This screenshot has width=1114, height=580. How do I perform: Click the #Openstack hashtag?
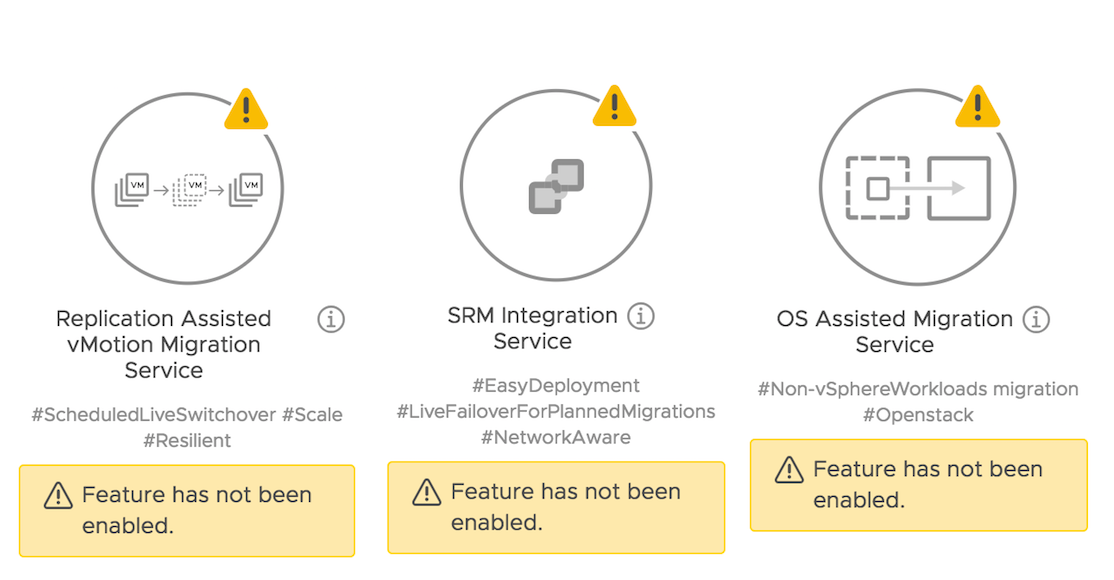pyautogui.click(x=918, y=414)
